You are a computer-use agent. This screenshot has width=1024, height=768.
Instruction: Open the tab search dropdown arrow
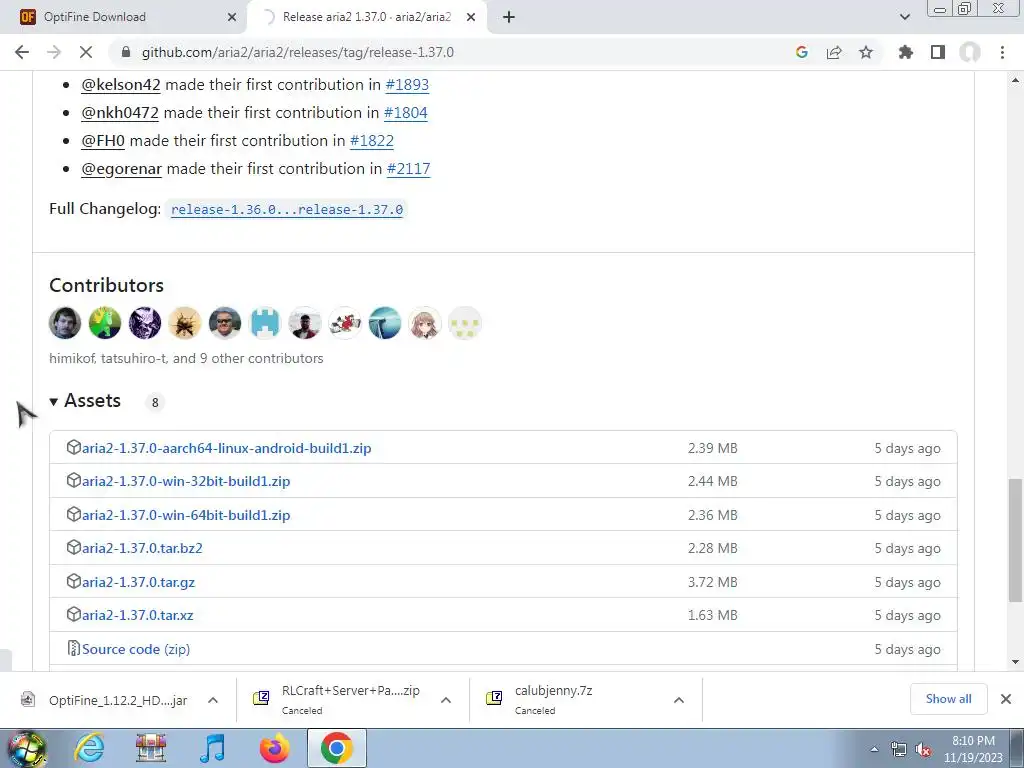[x=905, y=17]
